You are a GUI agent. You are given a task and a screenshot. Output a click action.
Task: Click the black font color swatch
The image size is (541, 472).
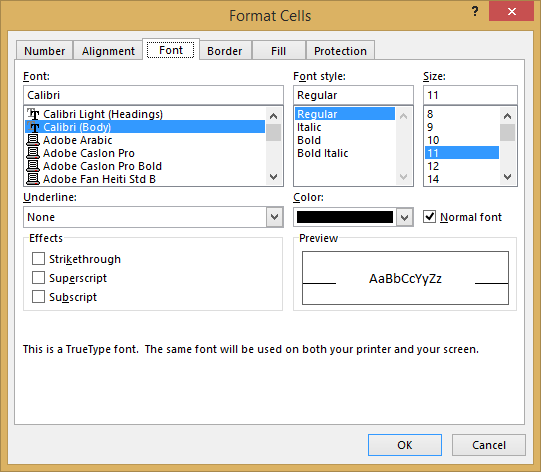(345, 217)
